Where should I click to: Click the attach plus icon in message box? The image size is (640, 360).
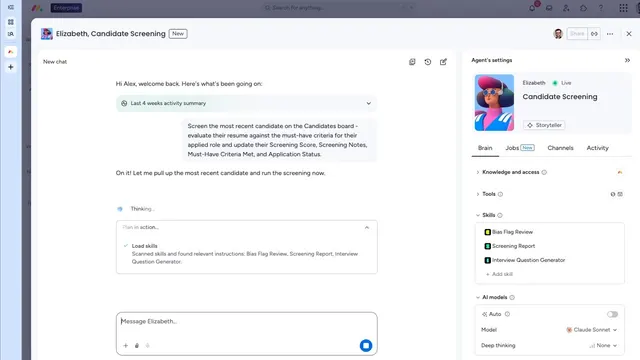pyautogui.click(x=126, y=346)
